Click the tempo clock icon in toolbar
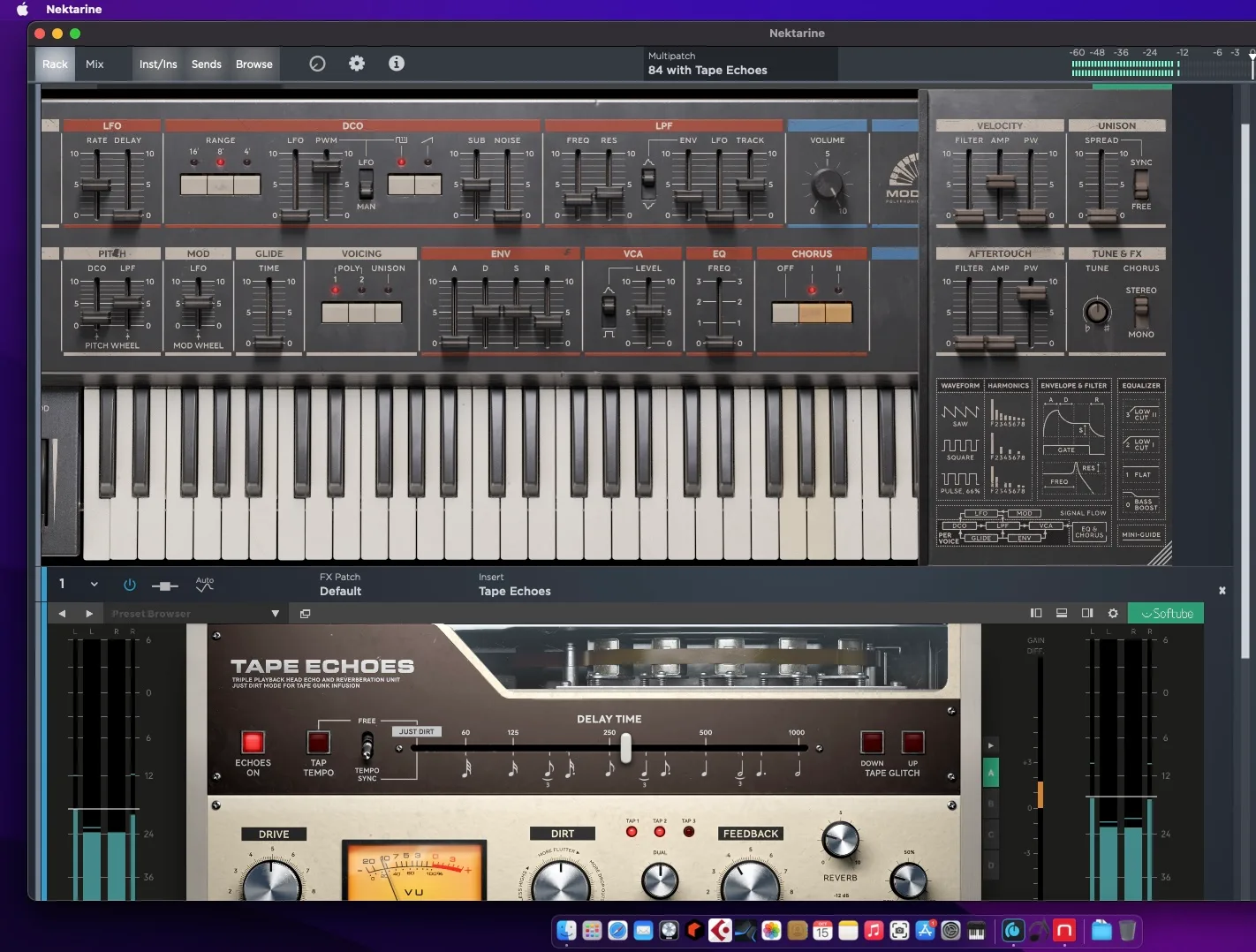The width and height of the screenshot is (1256, 952). tap(317, 64)
